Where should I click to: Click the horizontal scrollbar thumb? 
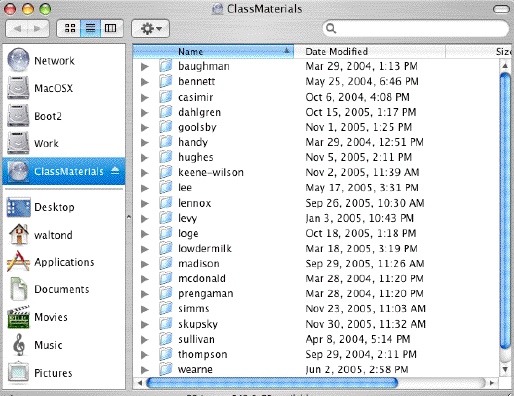coord(272,383)
